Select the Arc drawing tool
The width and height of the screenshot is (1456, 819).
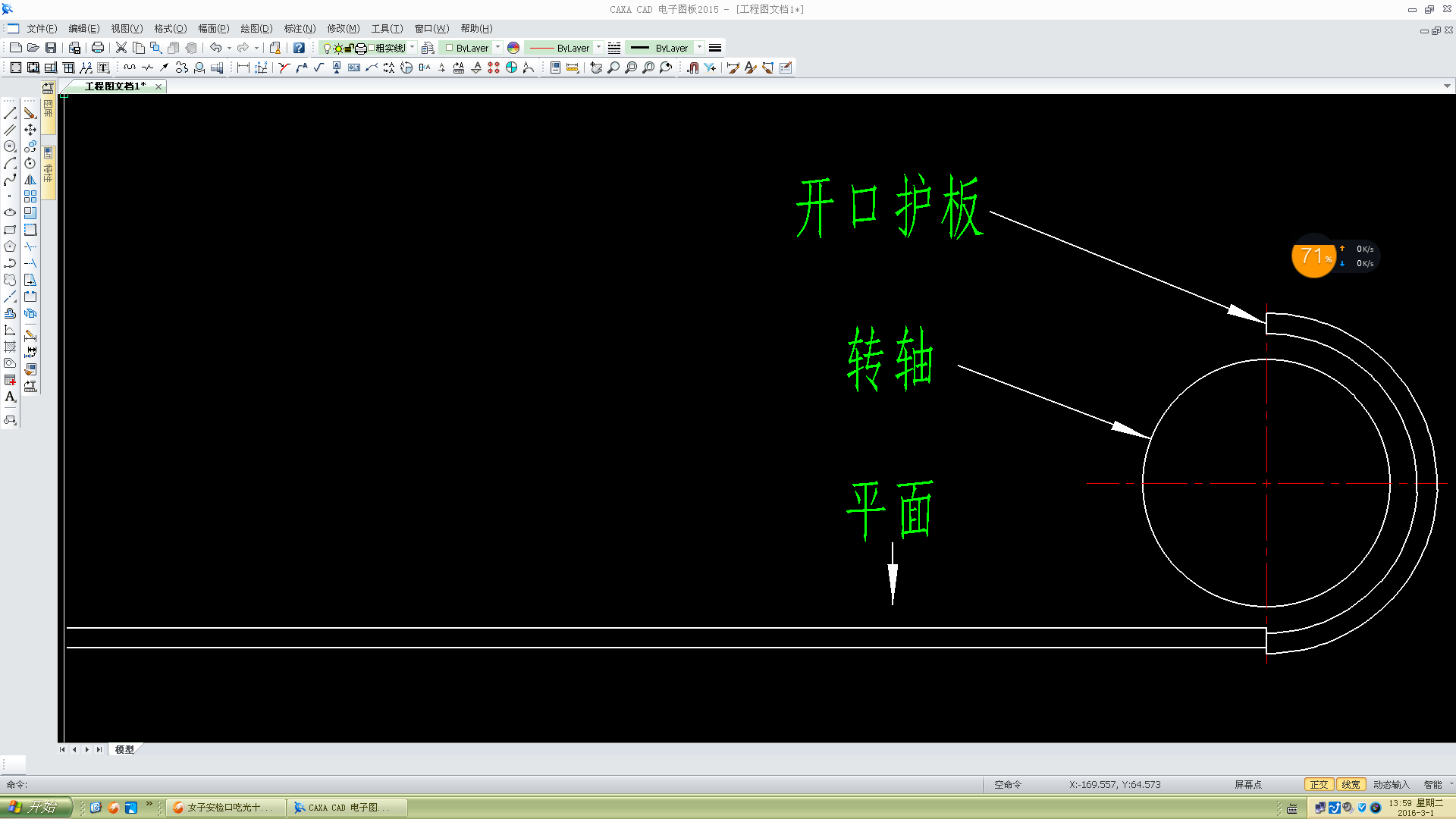click(10, 163)
